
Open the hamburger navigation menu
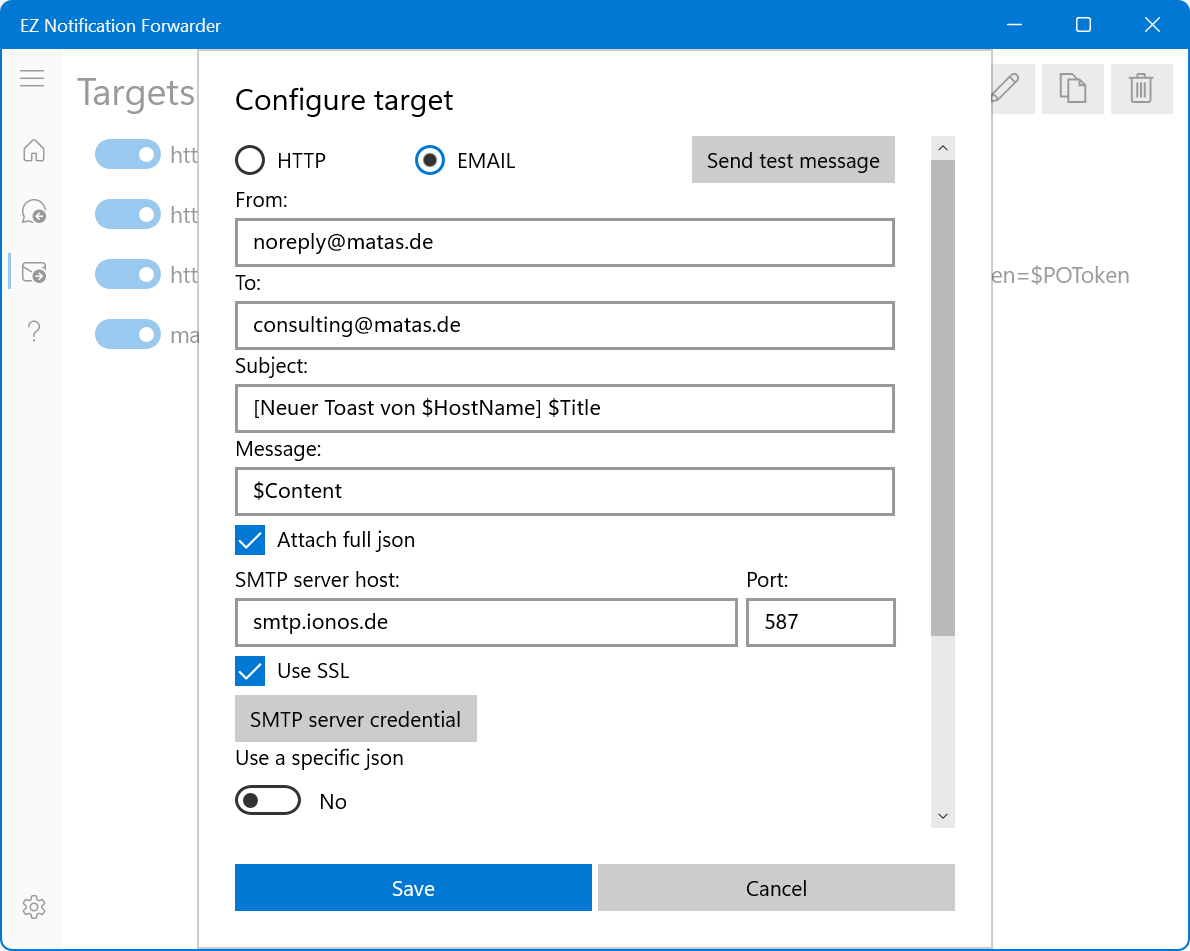[32, 78]
